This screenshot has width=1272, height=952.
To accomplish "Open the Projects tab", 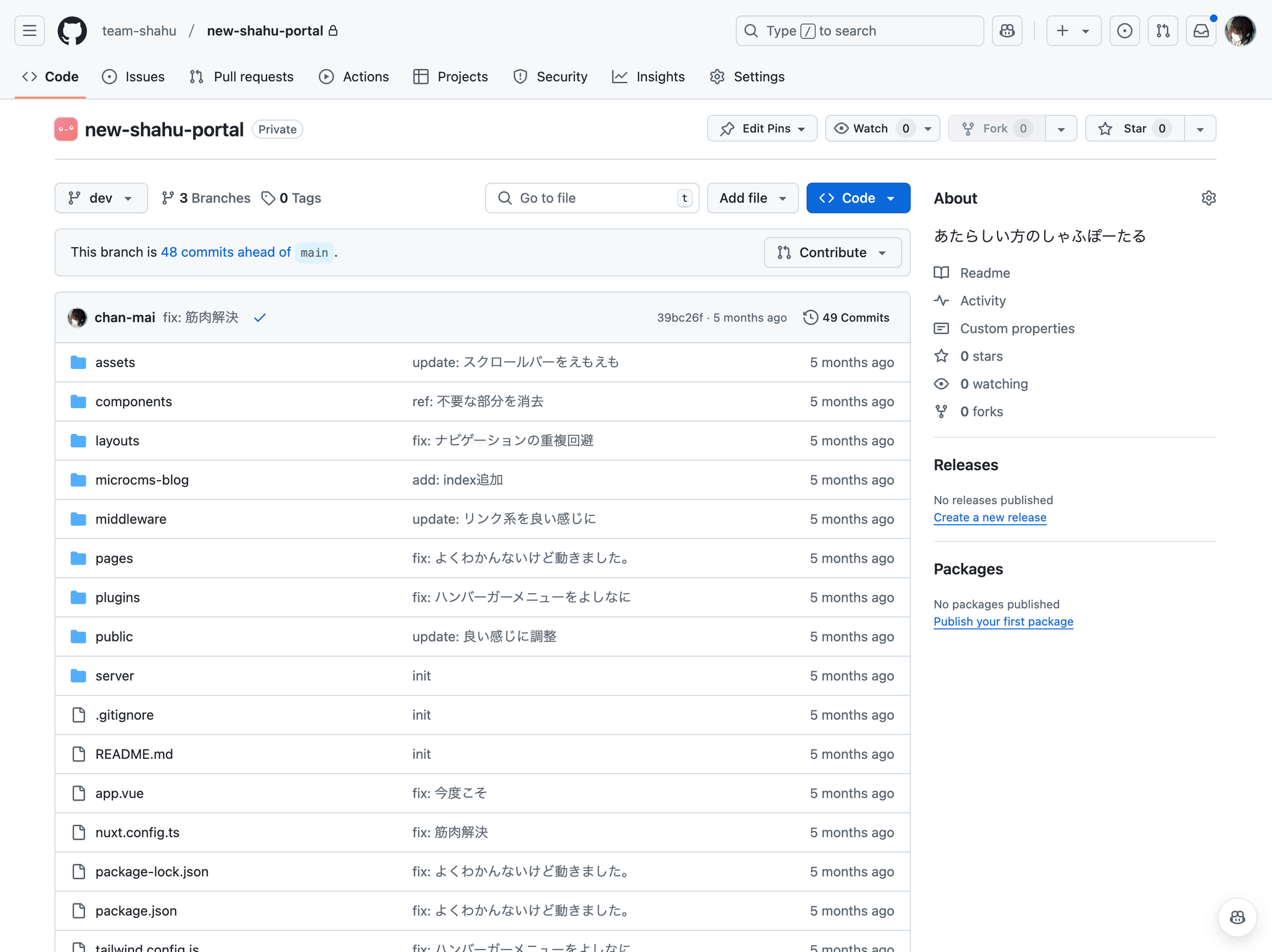I will 451,77.
